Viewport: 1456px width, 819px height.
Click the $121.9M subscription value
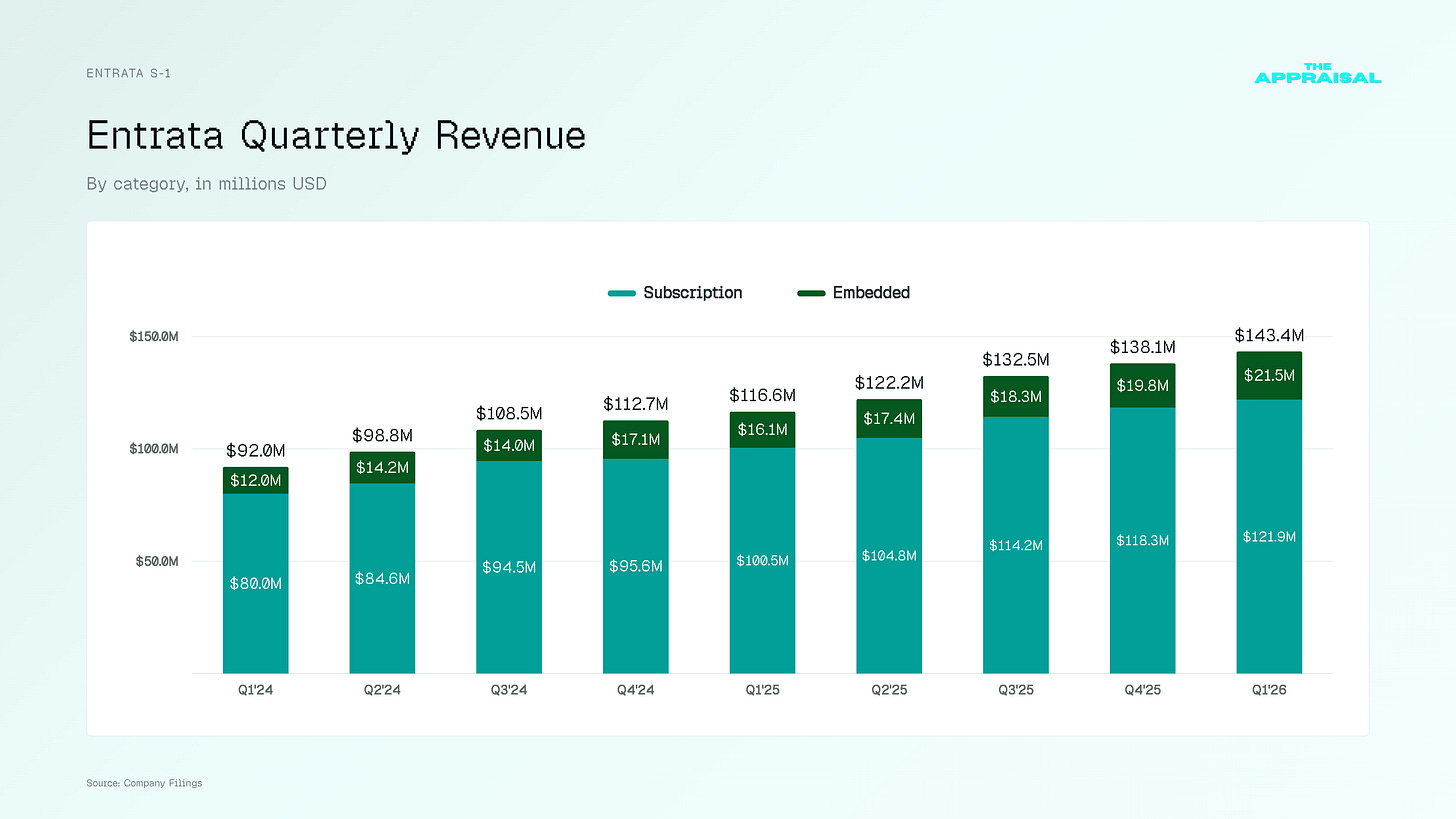click(x=1270, y=537)
